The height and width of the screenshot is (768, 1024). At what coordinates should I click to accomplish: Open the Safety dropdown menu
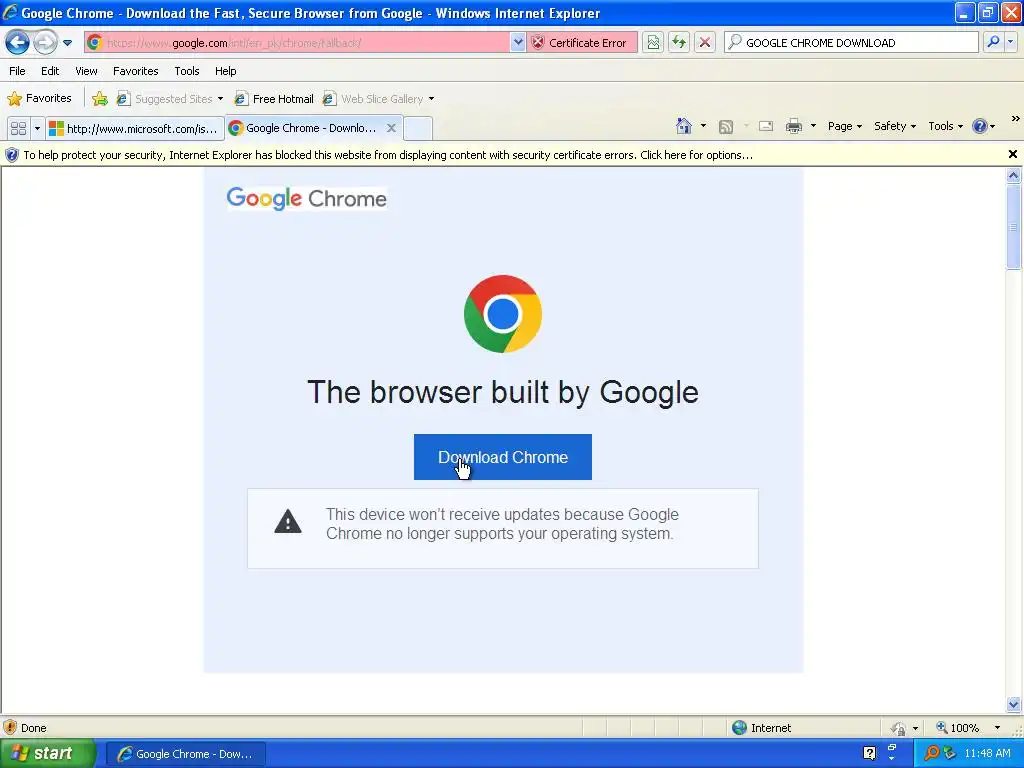click(895, 126)
